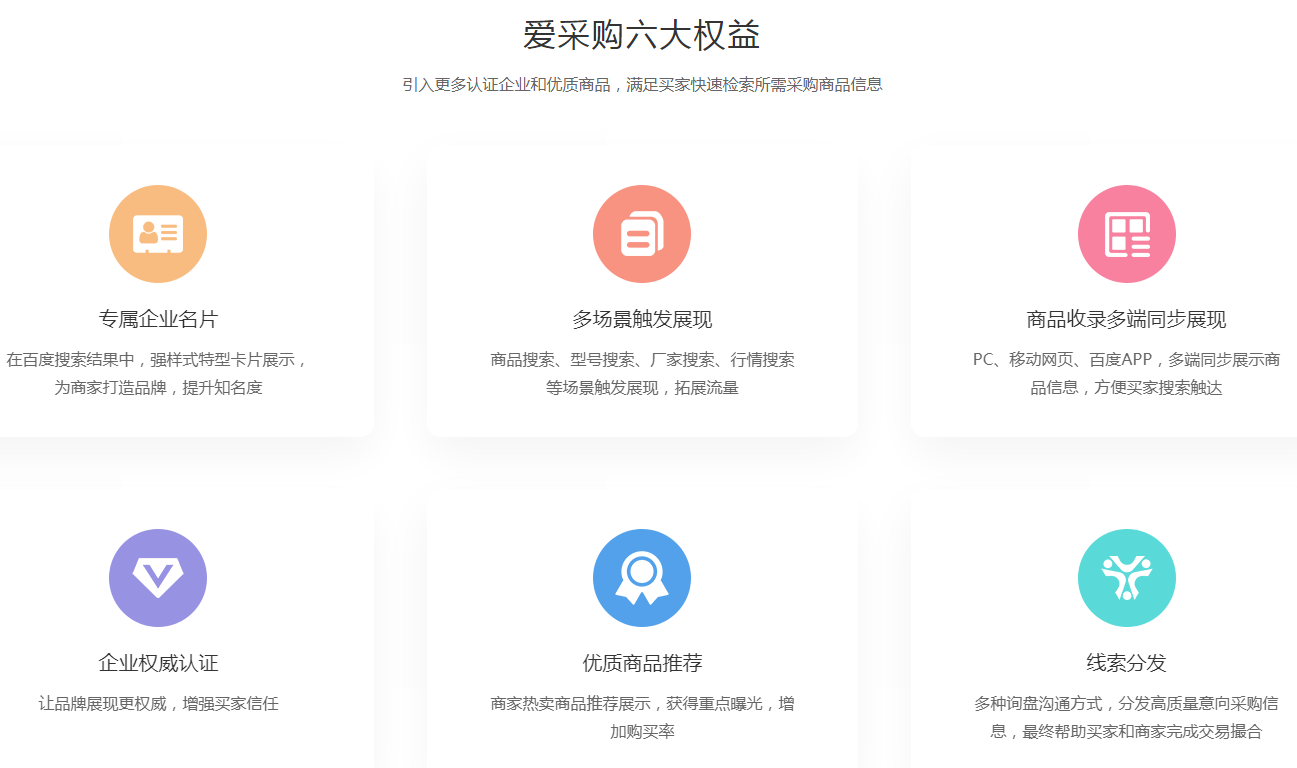Click the 爱采购六大权益 main heading

coord(642,35)
